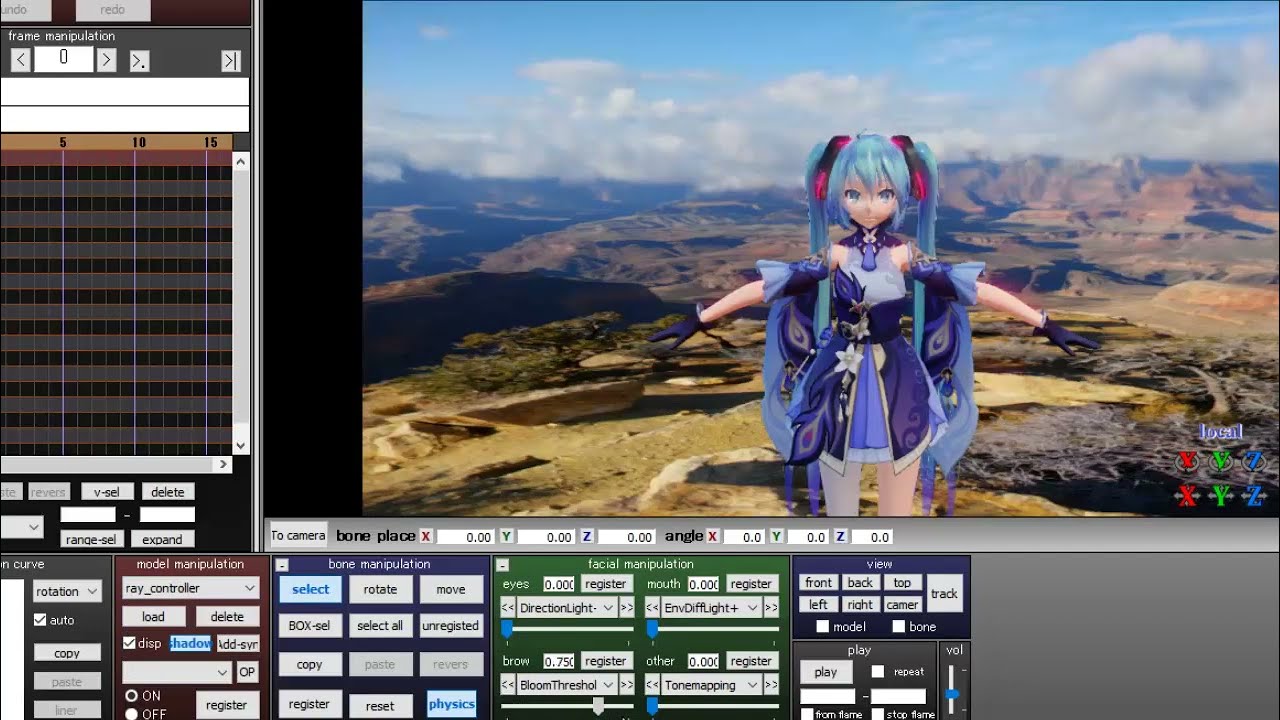This screenshot has height=720, width=1280.
Task: Select the OFF radio button
Action: (131, 714)
